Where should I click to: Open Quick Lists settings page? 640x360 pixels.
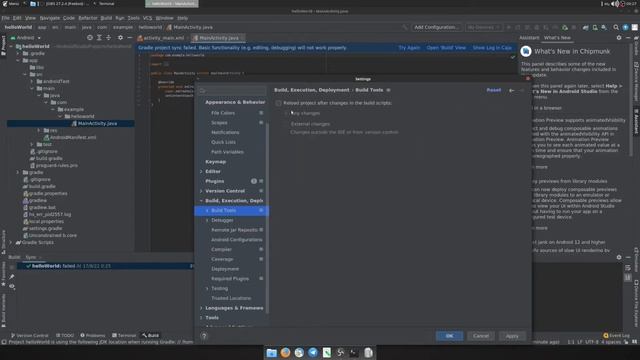(x=223, y=142)
